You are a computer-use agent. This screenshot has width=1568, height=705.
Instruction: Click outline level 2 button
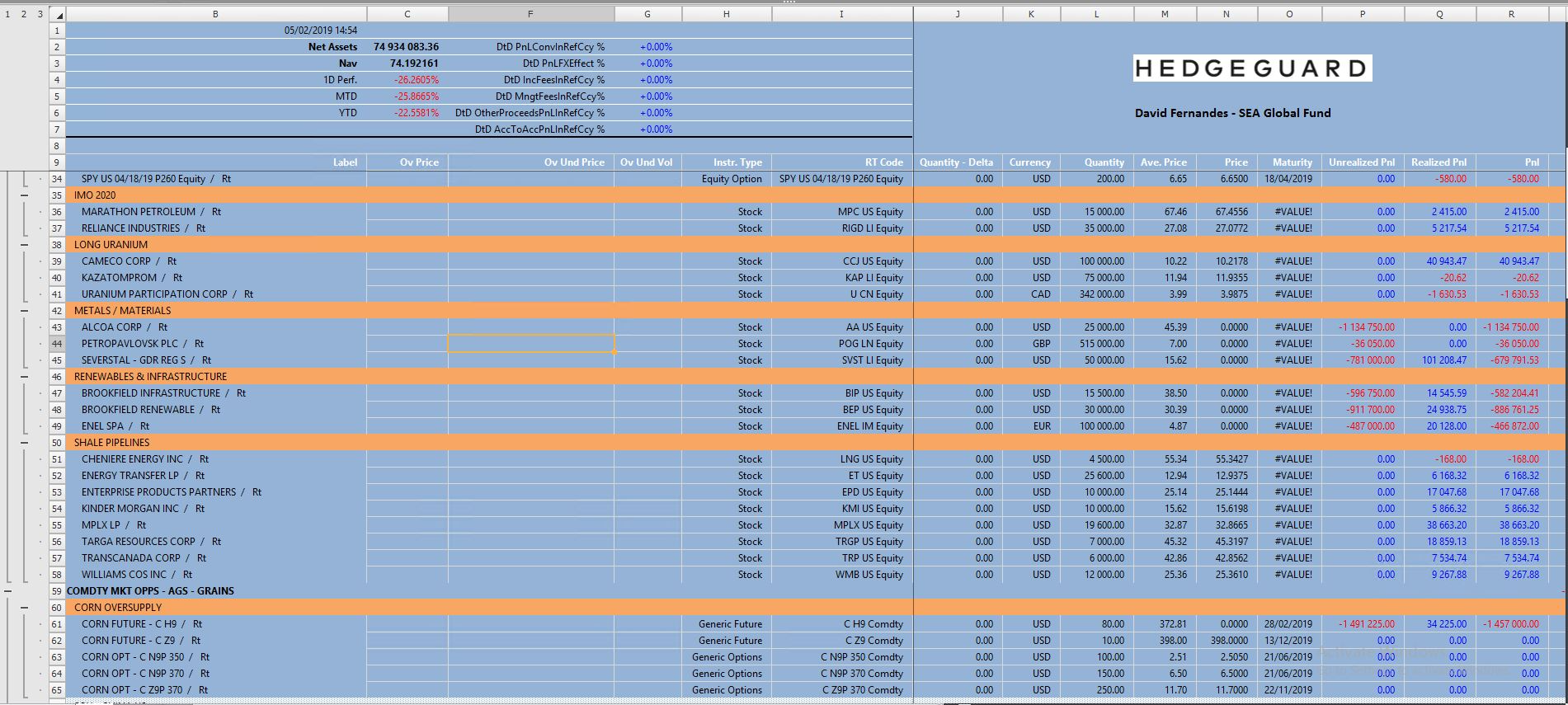pos(24,14)
